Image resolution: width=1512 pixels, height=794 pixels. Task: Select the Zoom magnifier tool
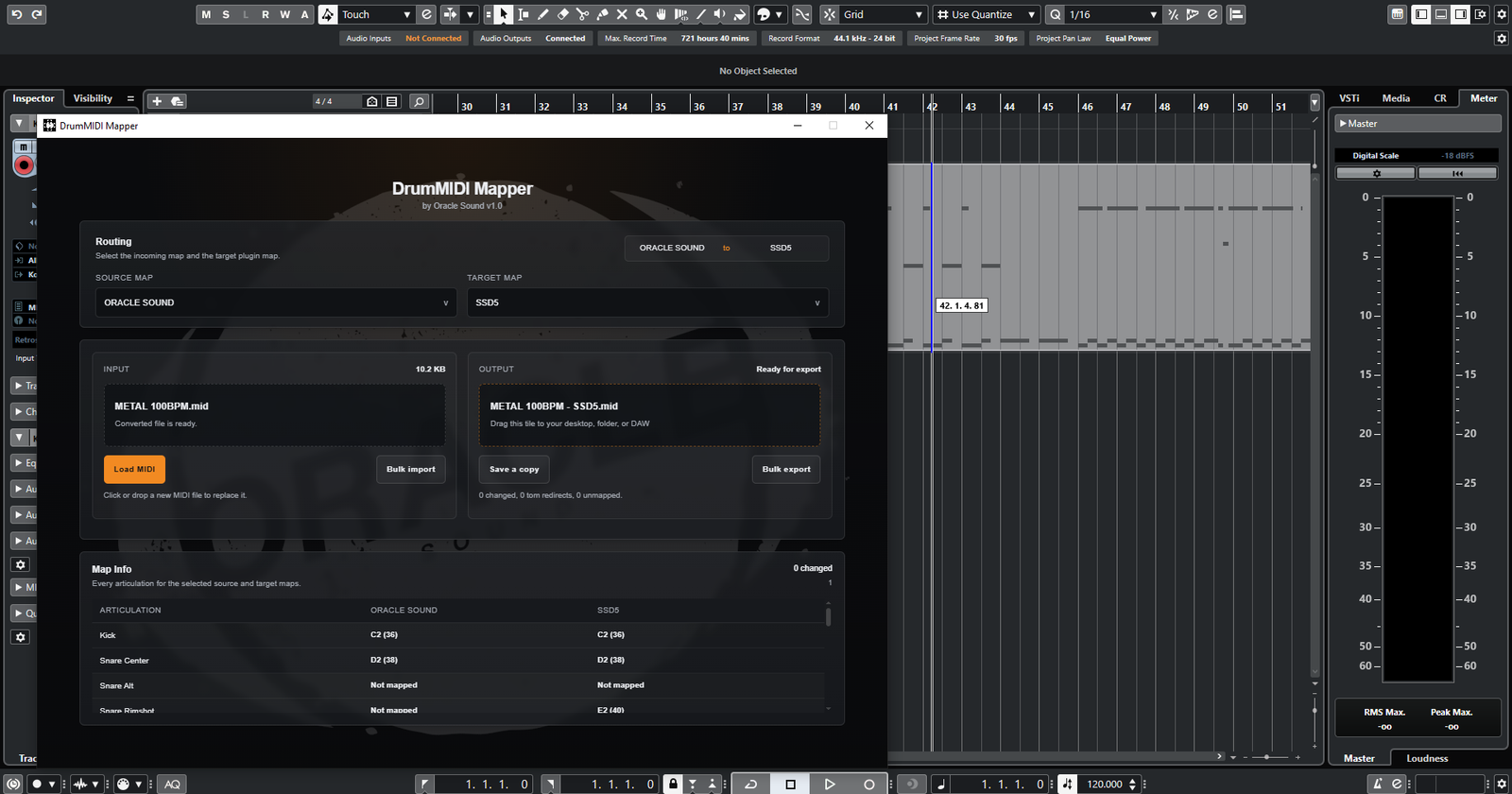(x=642, y=14)
